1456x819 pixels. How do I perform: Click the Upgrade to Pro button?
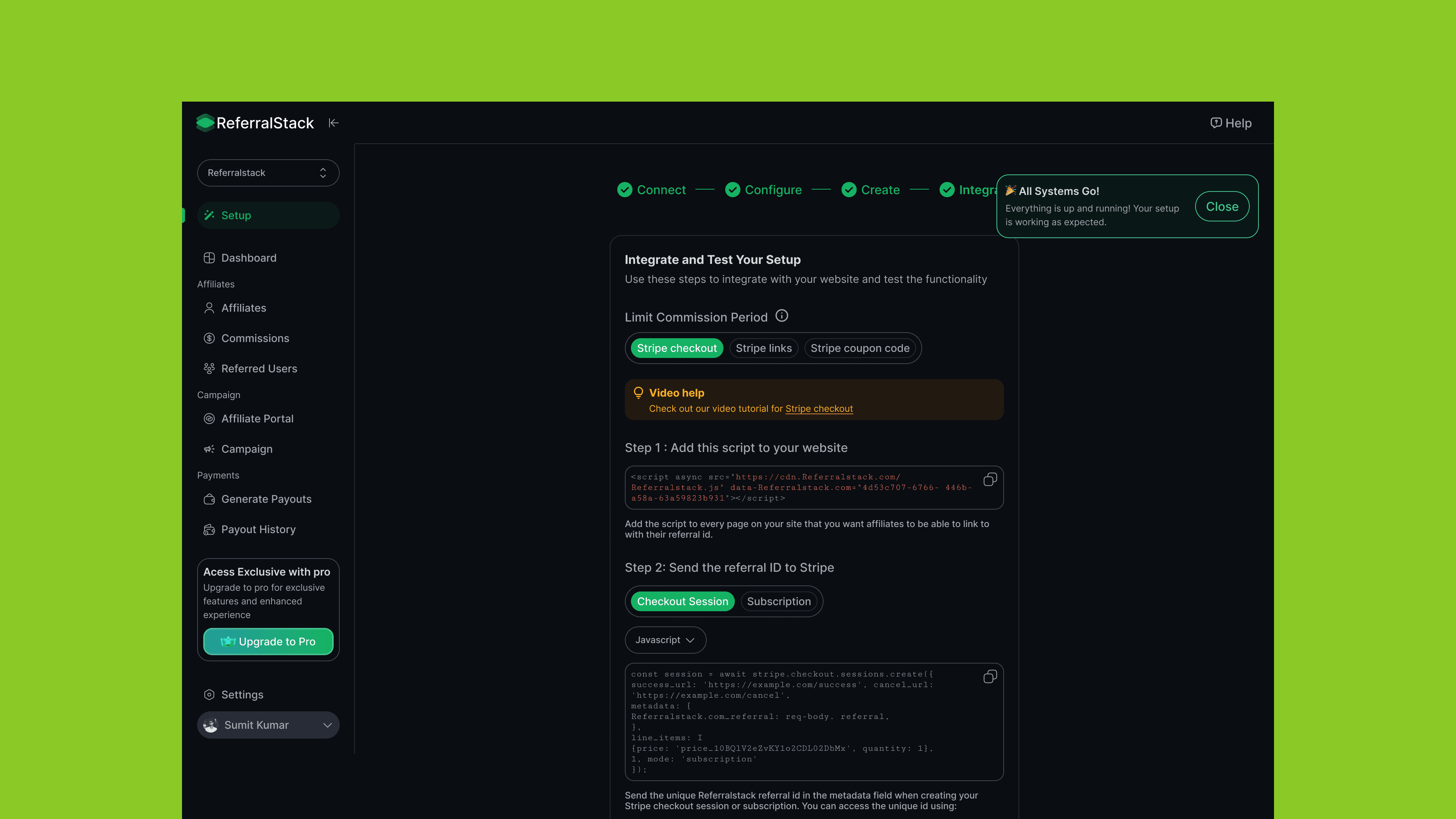coord(268,642)
